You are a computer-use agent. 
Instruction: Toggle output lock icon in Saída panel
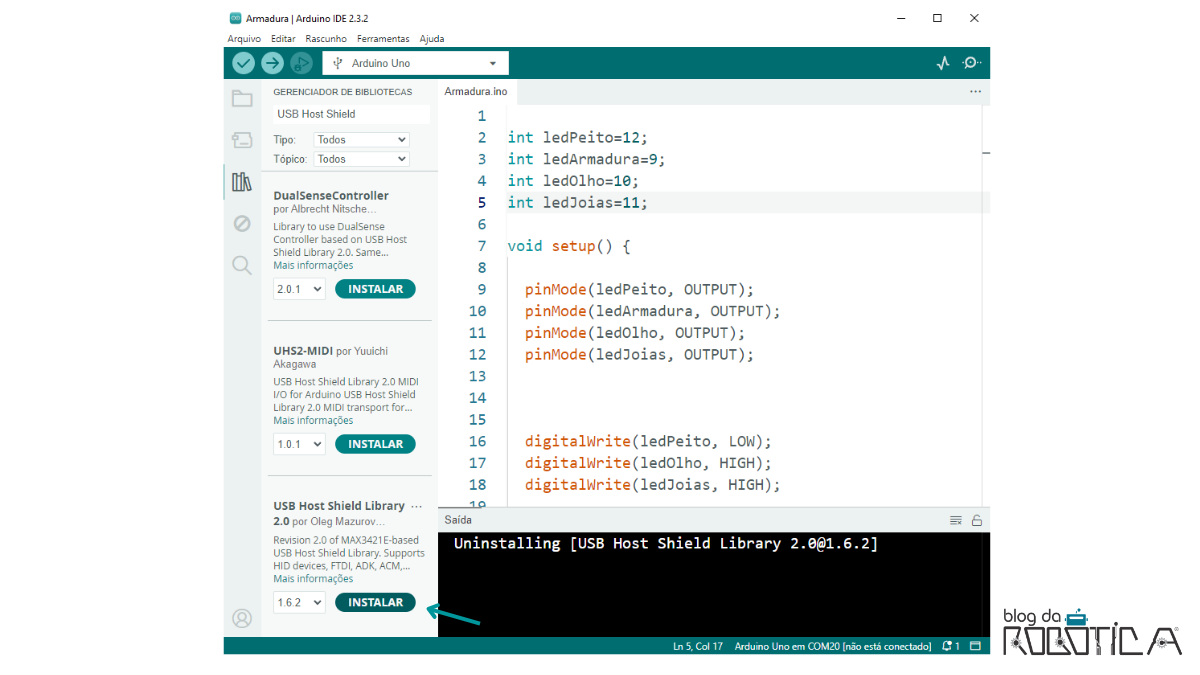click(x=977, y=520)
